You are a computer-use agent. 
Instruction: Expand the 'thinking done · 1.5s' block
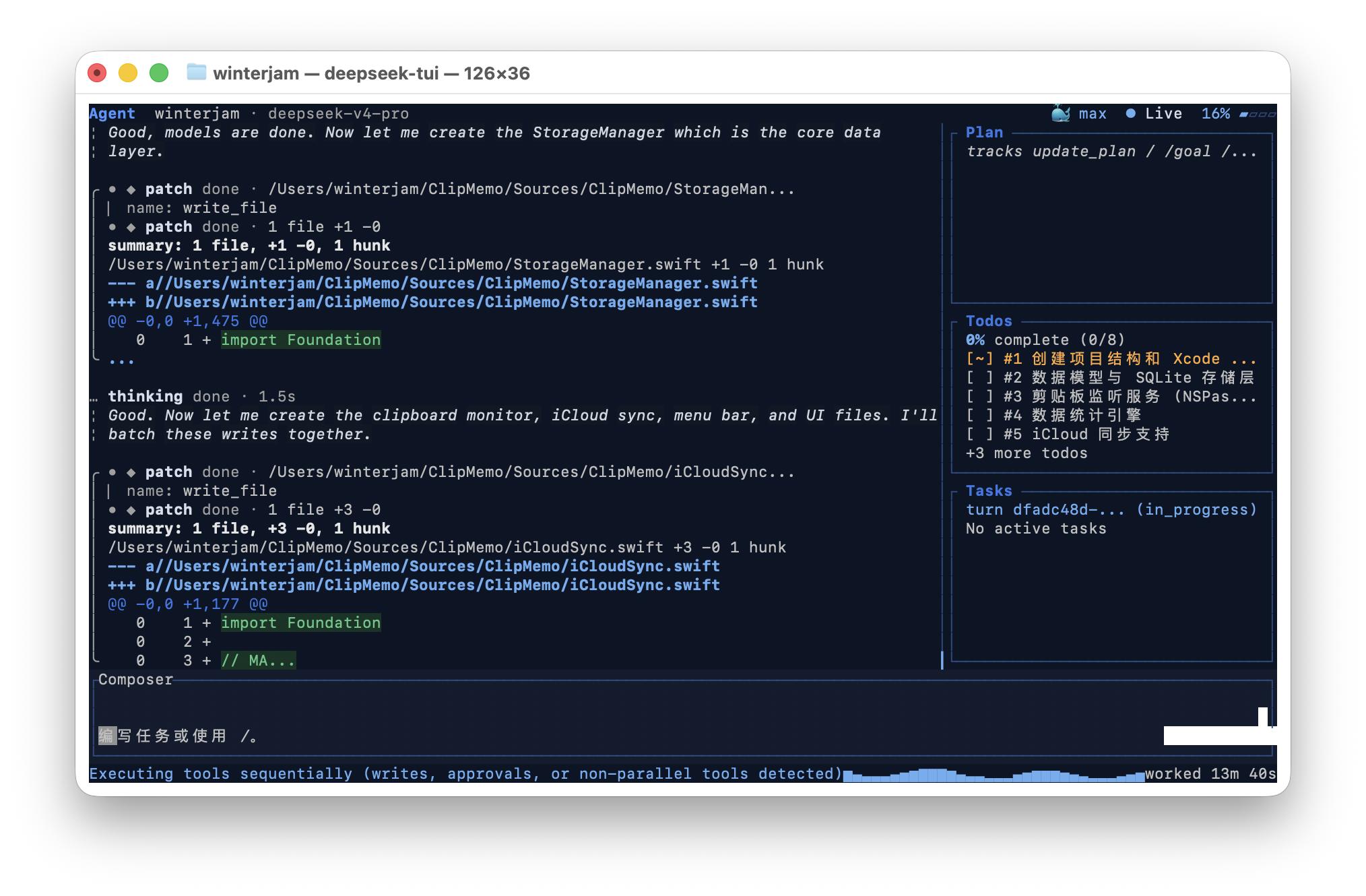(201, 397)
